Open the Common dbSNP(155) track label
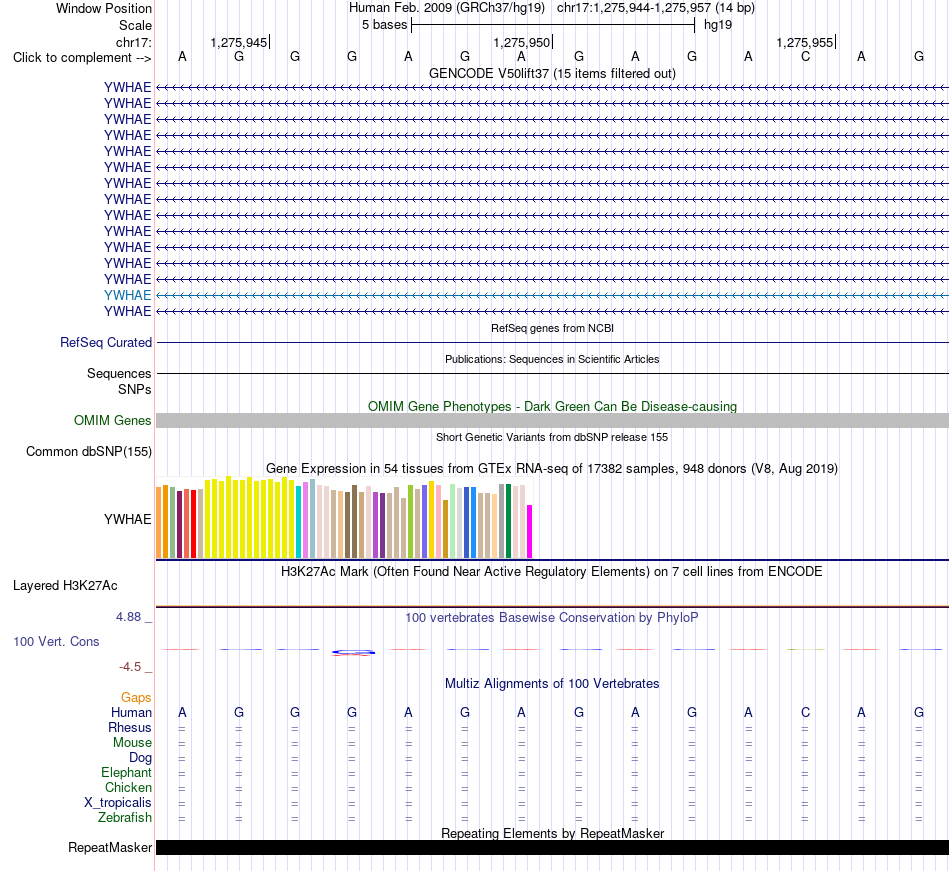Screen dimensions: 950x871 point(88,451)
